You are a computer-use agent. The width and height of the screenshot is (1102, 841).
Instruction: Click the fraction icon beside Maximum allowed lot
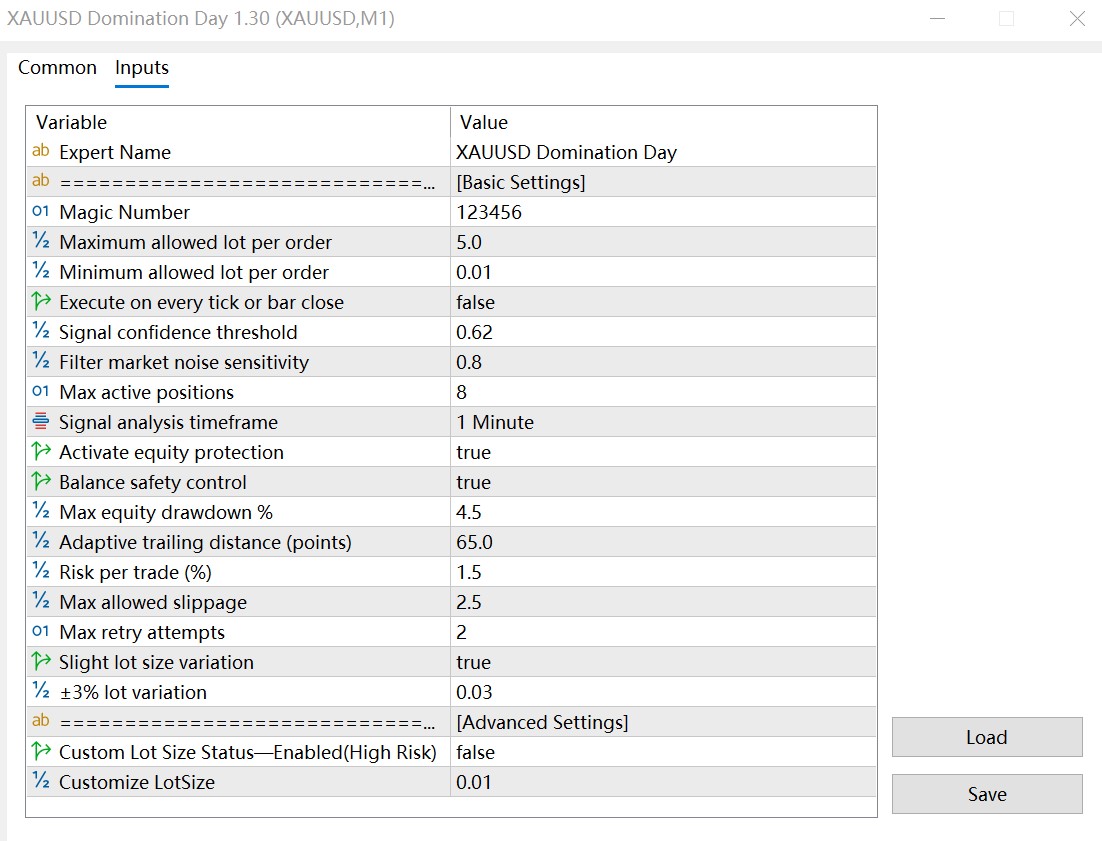point(41,242)
